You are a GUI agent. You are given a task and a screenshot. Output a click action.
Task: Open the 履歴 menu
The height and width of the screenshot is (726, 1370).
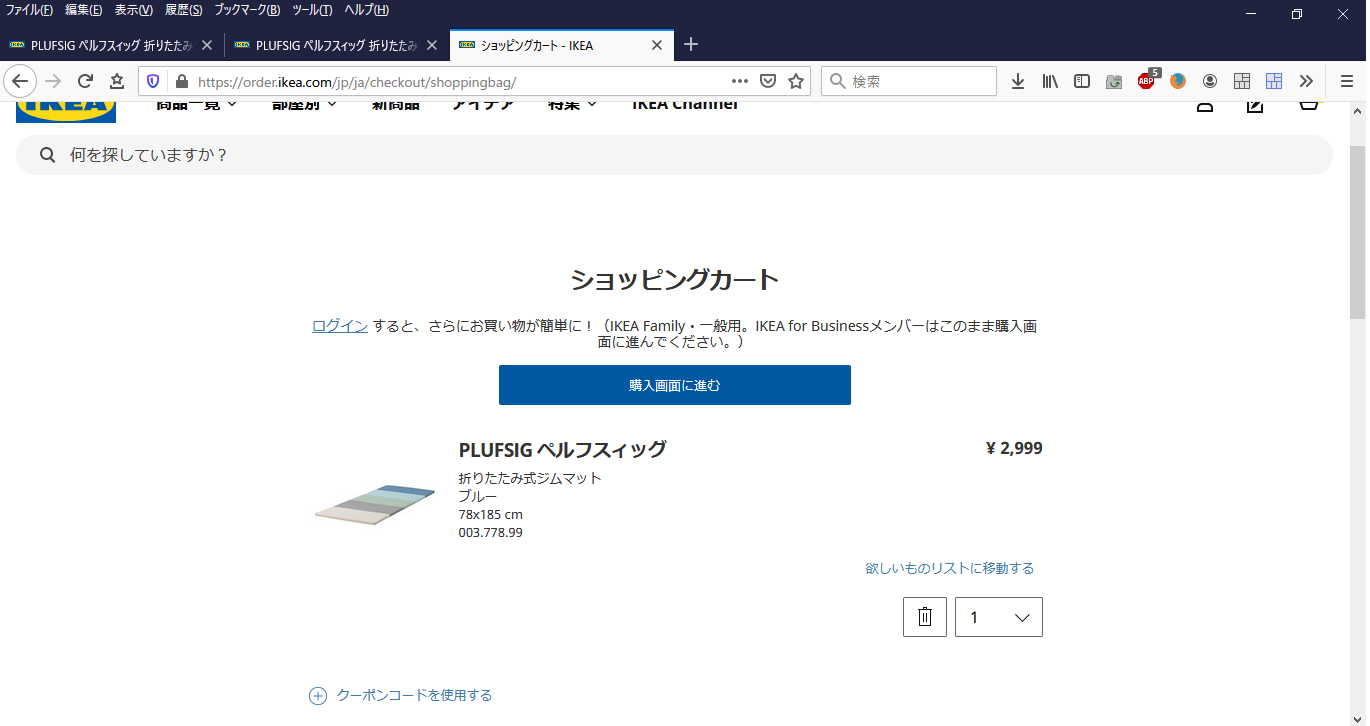(183, 10)
